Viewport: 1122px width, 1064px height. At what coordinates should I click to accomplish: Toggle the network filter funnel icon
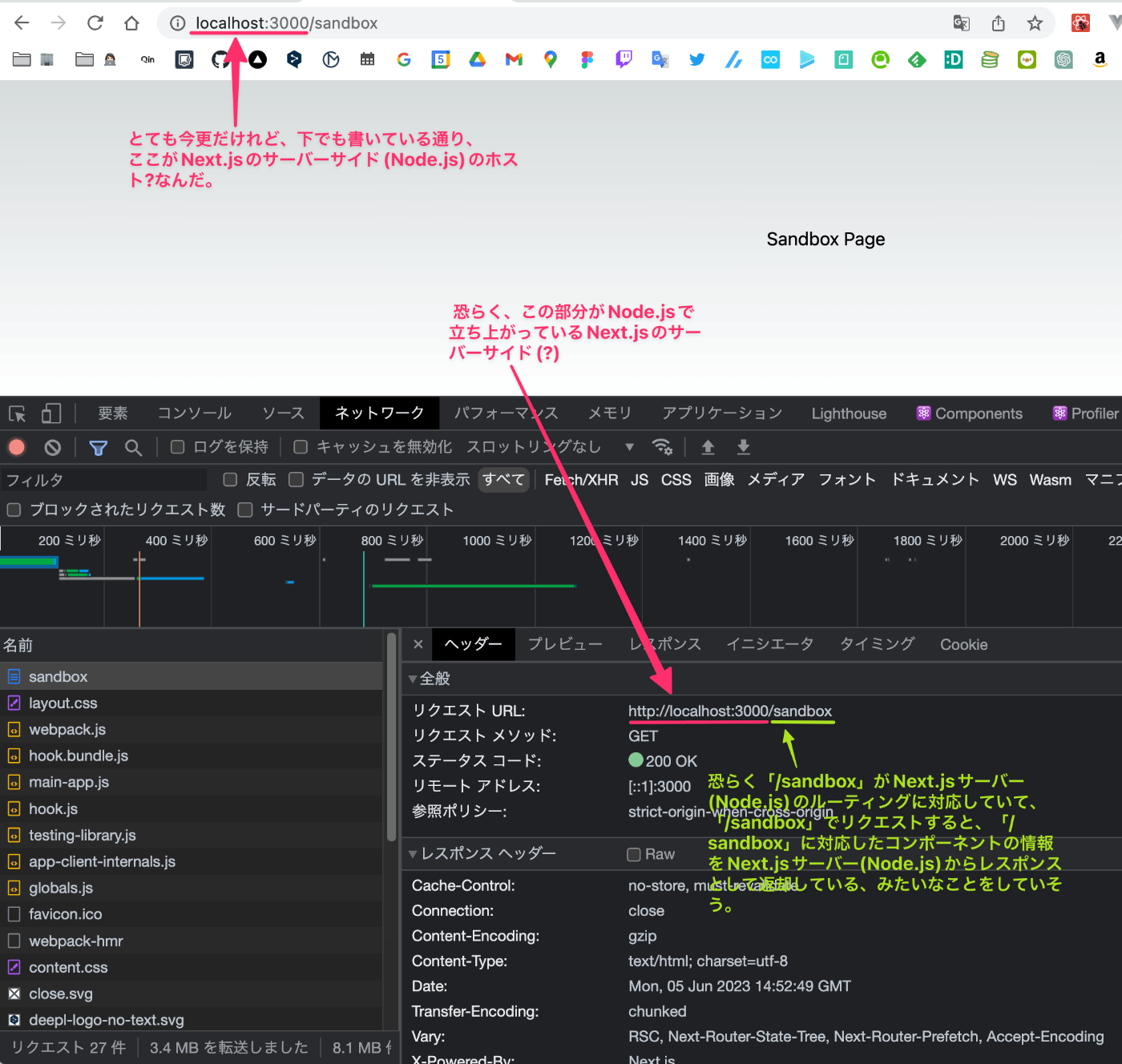click(99, 447)
